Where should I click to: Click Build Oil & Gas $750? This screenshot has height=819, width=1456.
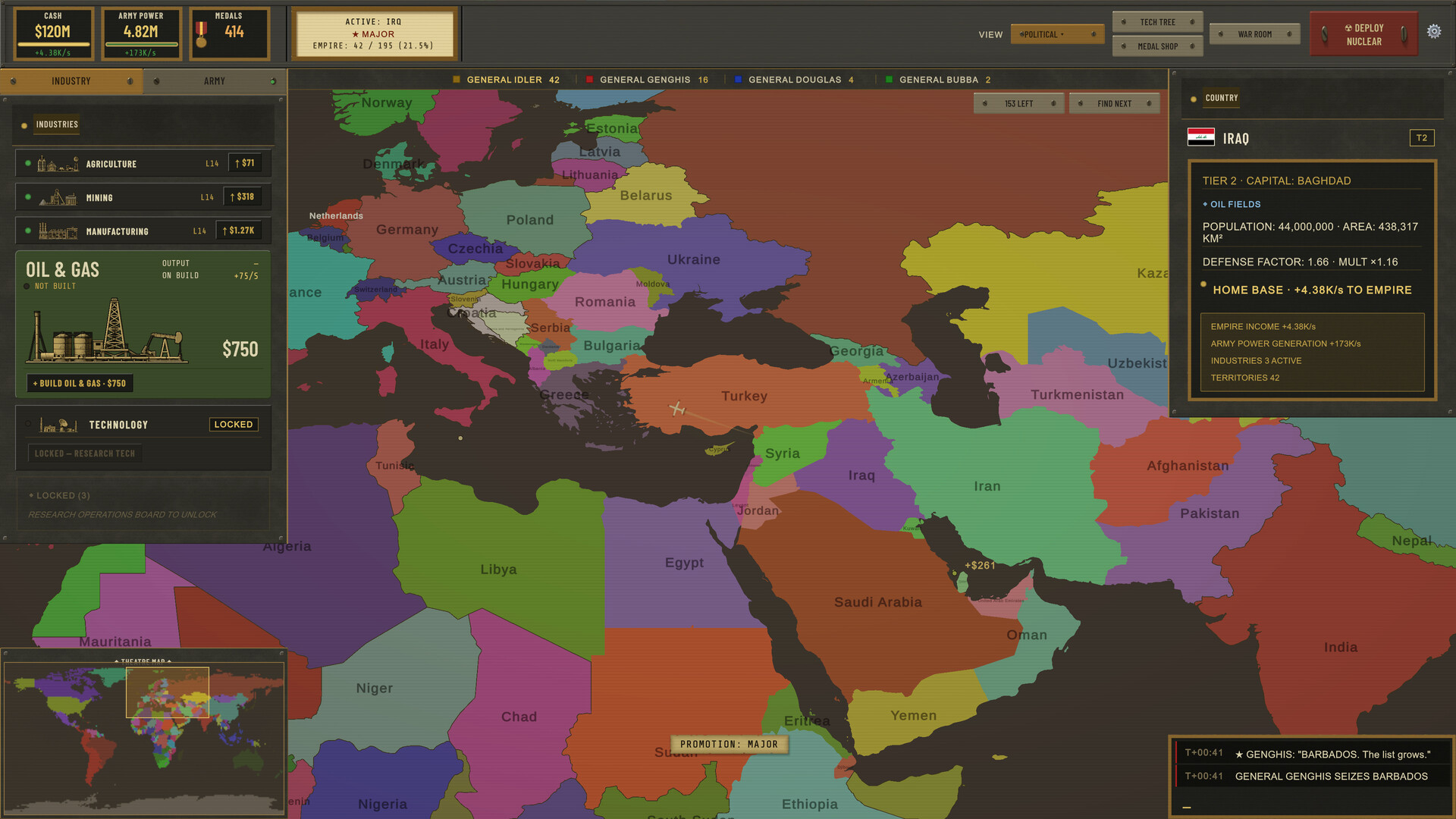pos(80,383)
